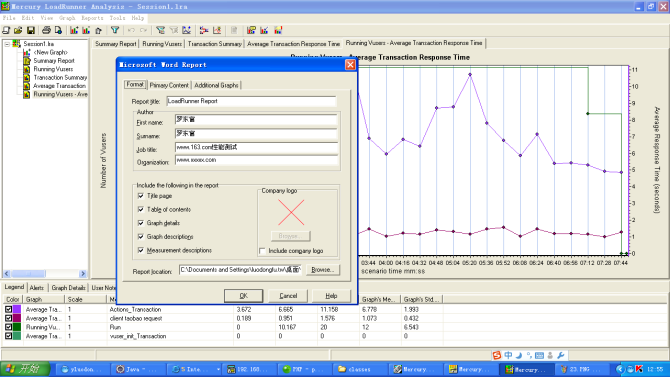Open the Reports menu
670x377 pixels.
click(92, 18)
